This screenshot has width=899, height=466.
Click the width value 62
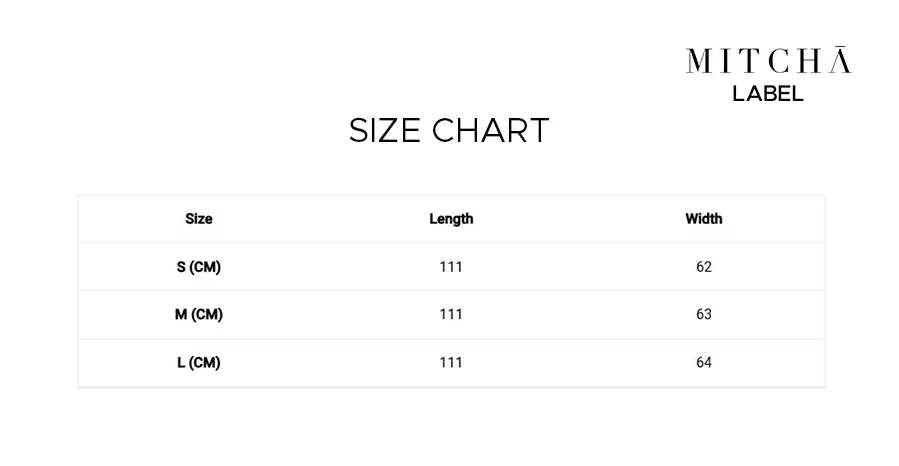(704, 267)
